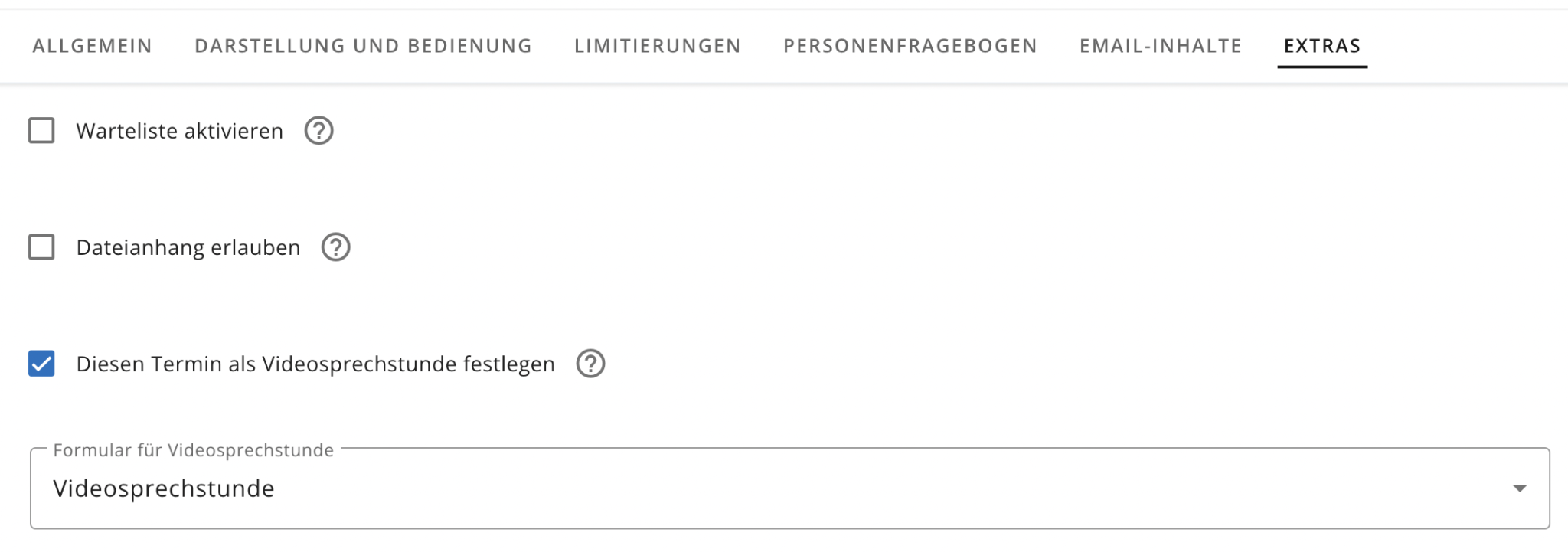Click help icon next to Dateianhang erlauben
The width and height of the screenshot is (1568, 552).
(335, 247)
